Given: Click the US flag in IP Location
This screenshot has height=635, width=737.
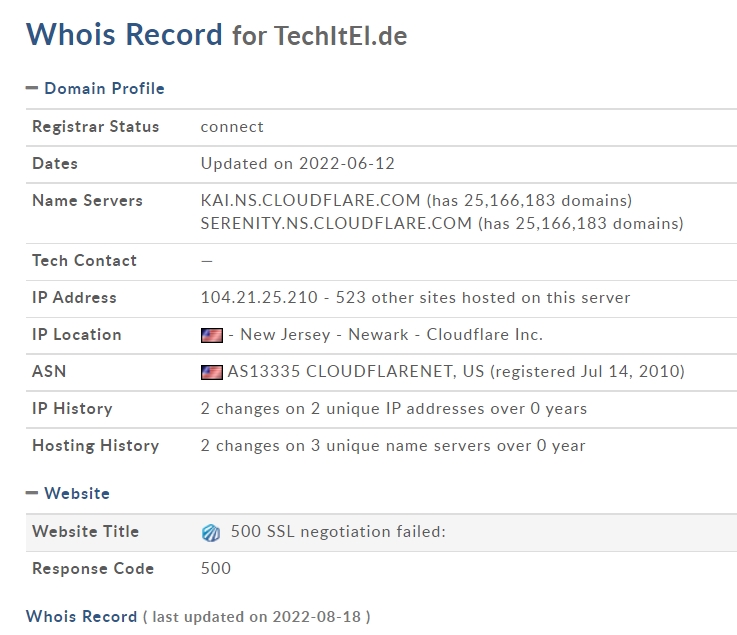Looking at the screenshot, I should coord(212,335).
